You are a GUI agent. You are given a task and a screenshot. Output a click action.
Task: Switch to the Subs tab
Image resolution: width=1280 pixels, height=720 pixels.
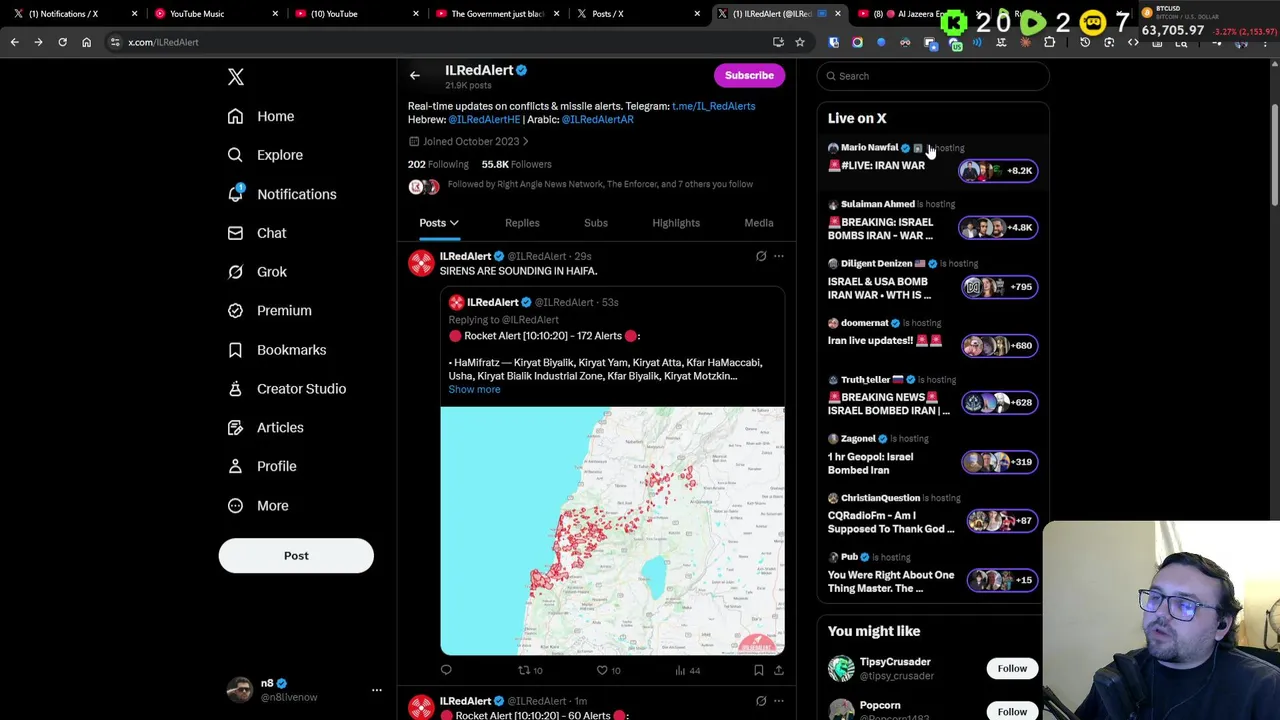[x=596, y=223]
